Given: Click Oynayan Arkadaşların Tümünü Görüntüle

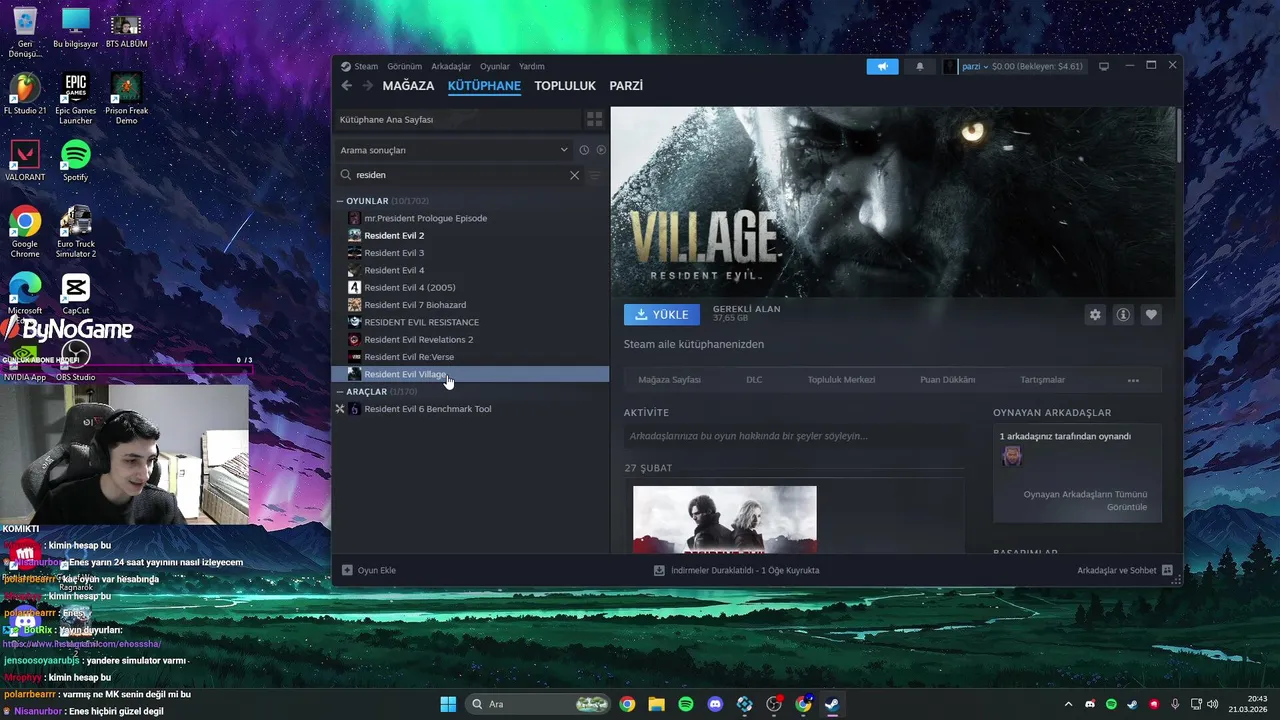Looking at the screenshot, I should pos(1085,501).
